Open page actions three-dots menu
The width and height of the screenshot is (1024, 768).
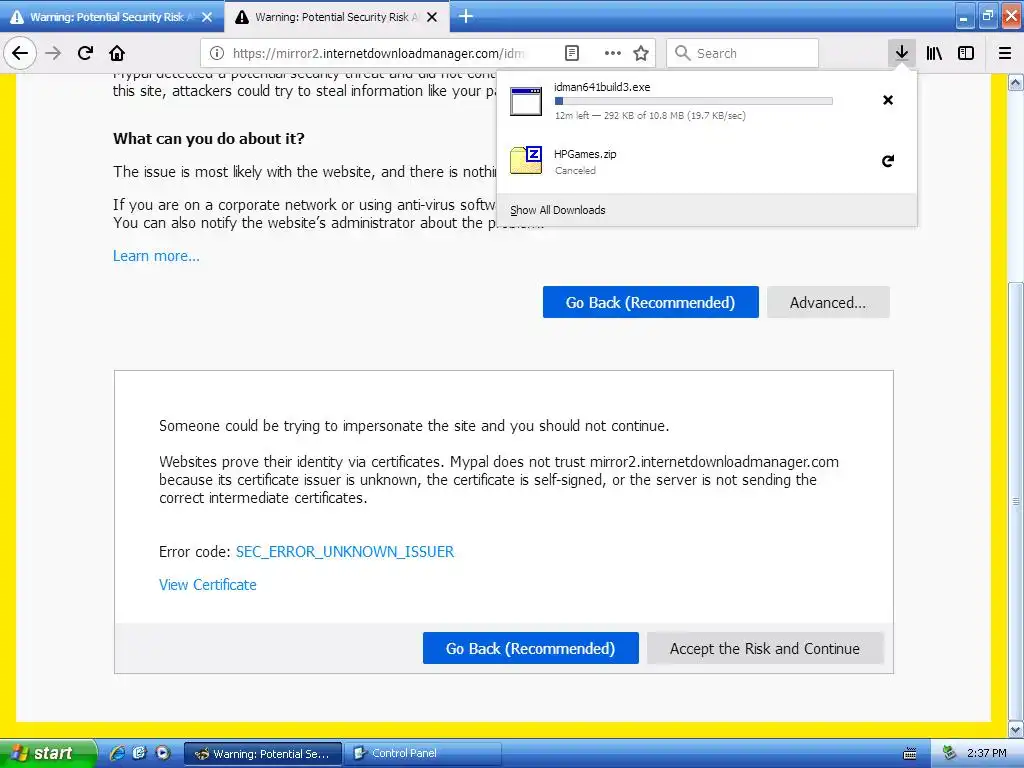613,53
